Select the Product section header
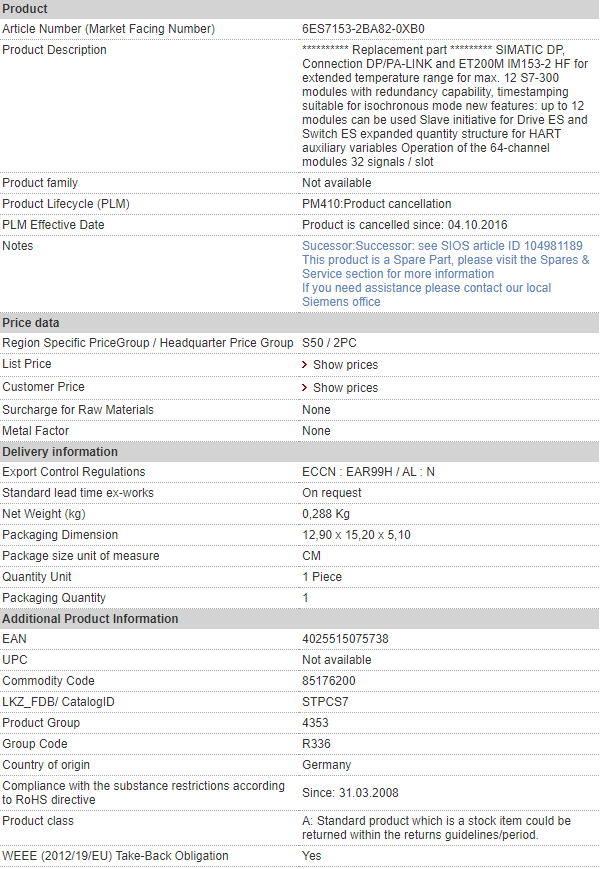603x869 pixels. [x=299, y=9]
